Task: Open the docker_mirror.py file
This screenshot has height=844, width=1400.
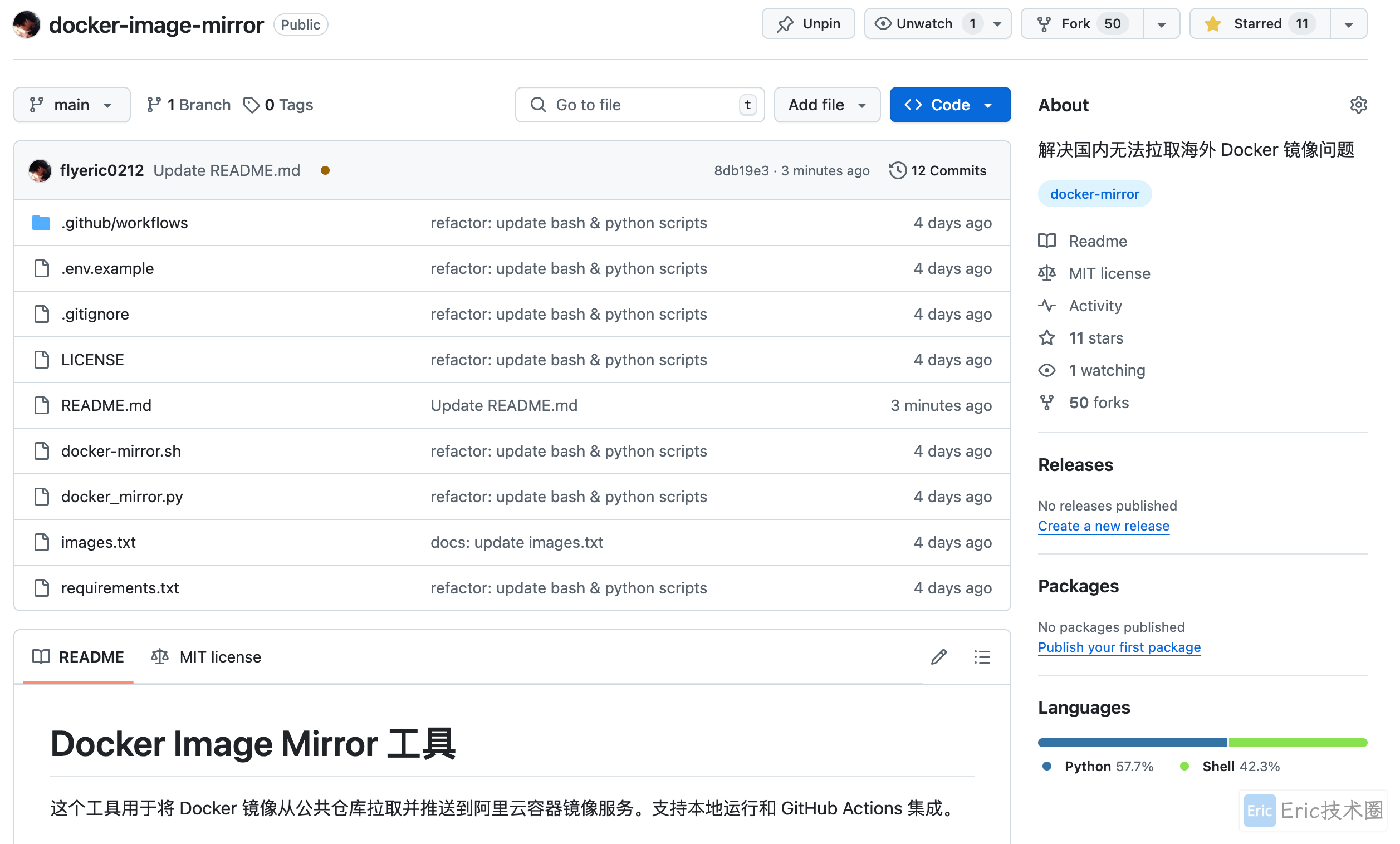Action: (122, 497)
